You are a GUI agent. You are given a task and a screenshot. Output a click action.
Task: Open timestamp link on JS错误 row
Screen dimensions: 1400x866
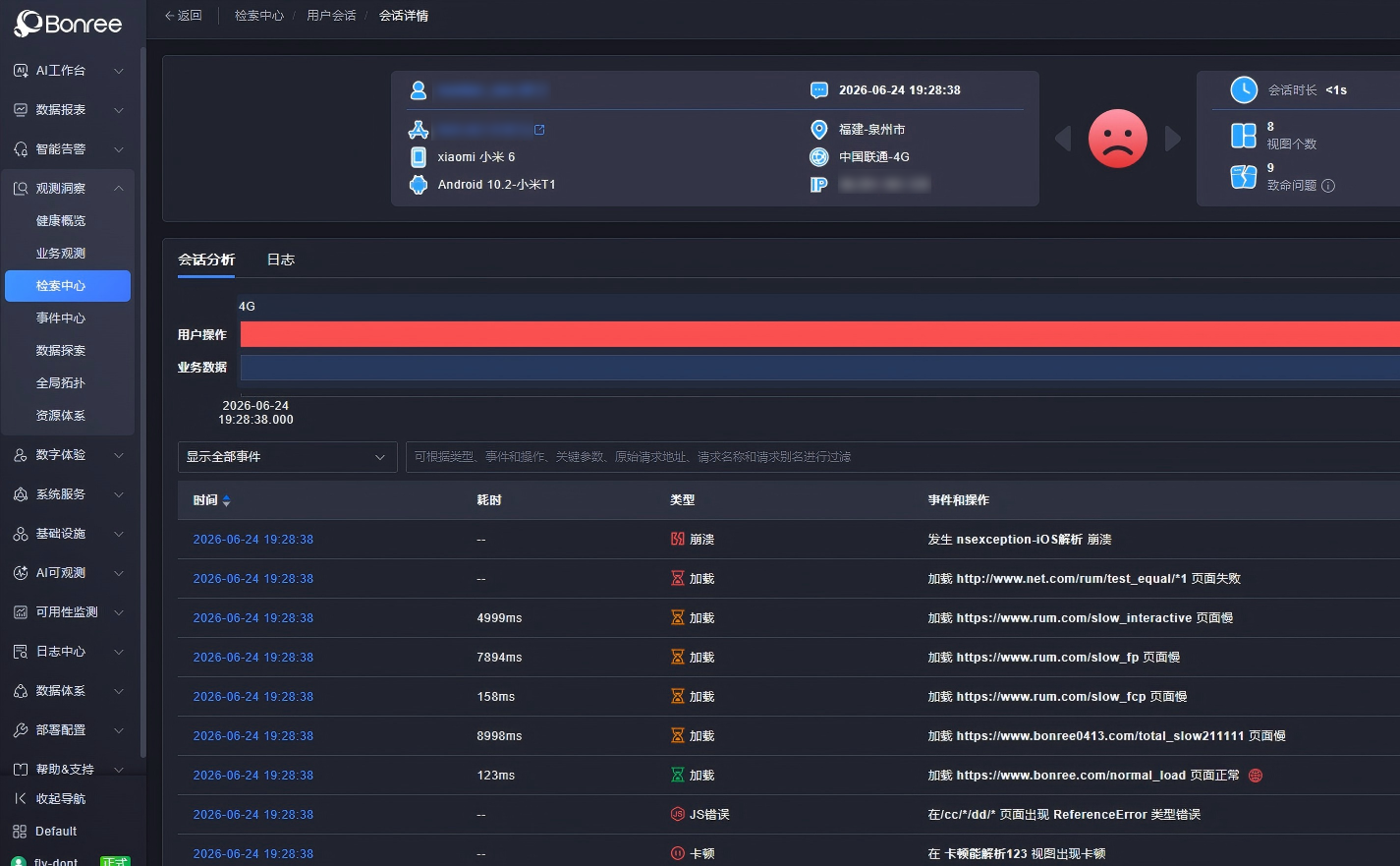point(253,815)
